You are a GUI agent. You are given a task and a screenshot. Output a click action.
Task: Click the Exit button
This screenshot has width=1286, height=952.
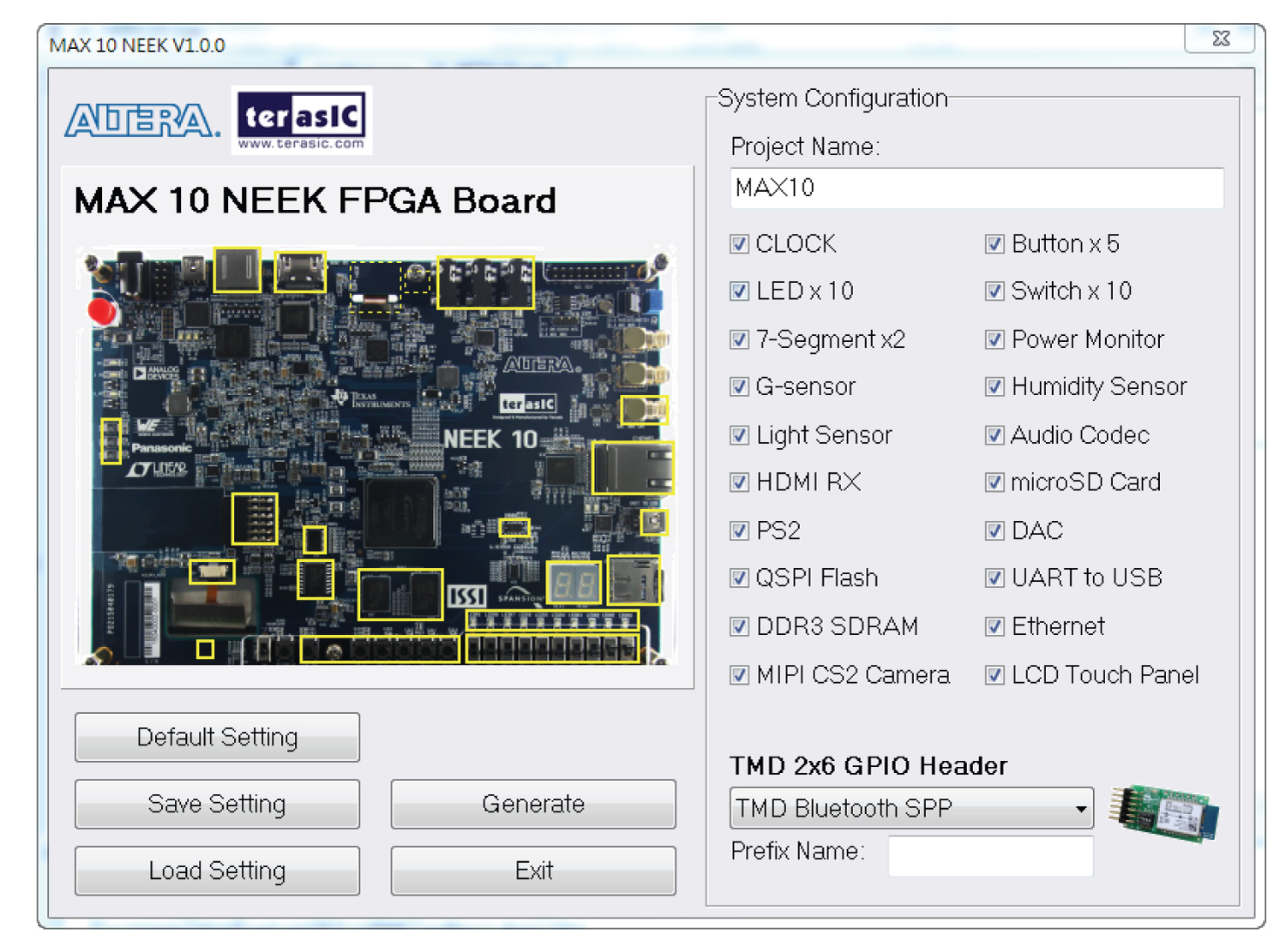(x=533, y=871)
